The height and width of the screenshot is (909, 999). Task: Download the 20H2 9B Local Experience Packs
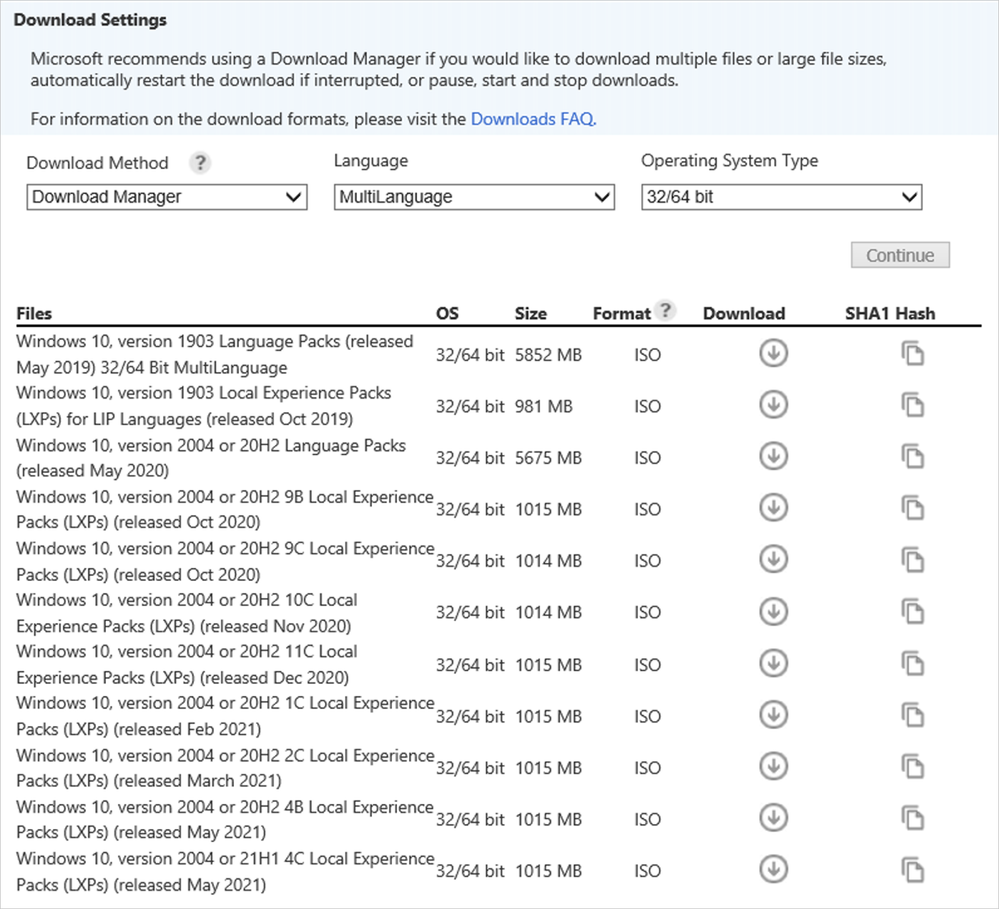click(x=773, y=508)
